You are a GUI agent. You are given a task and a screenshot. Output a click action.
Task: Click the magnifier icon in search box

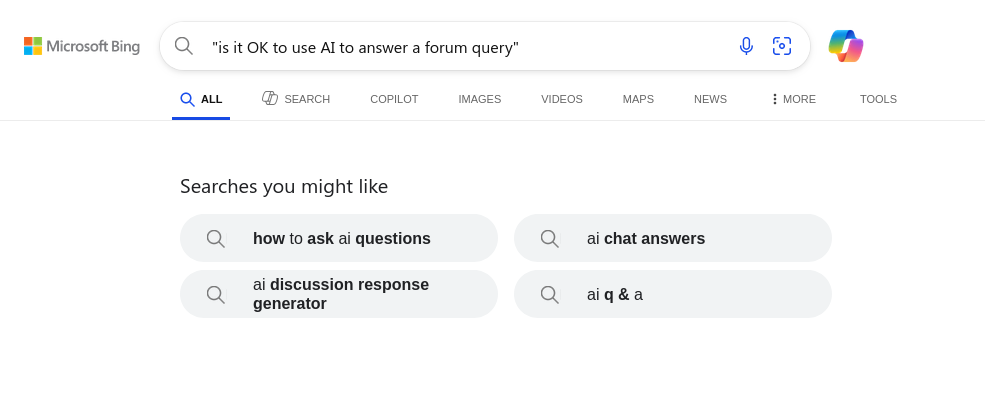(x=183, y=46)
